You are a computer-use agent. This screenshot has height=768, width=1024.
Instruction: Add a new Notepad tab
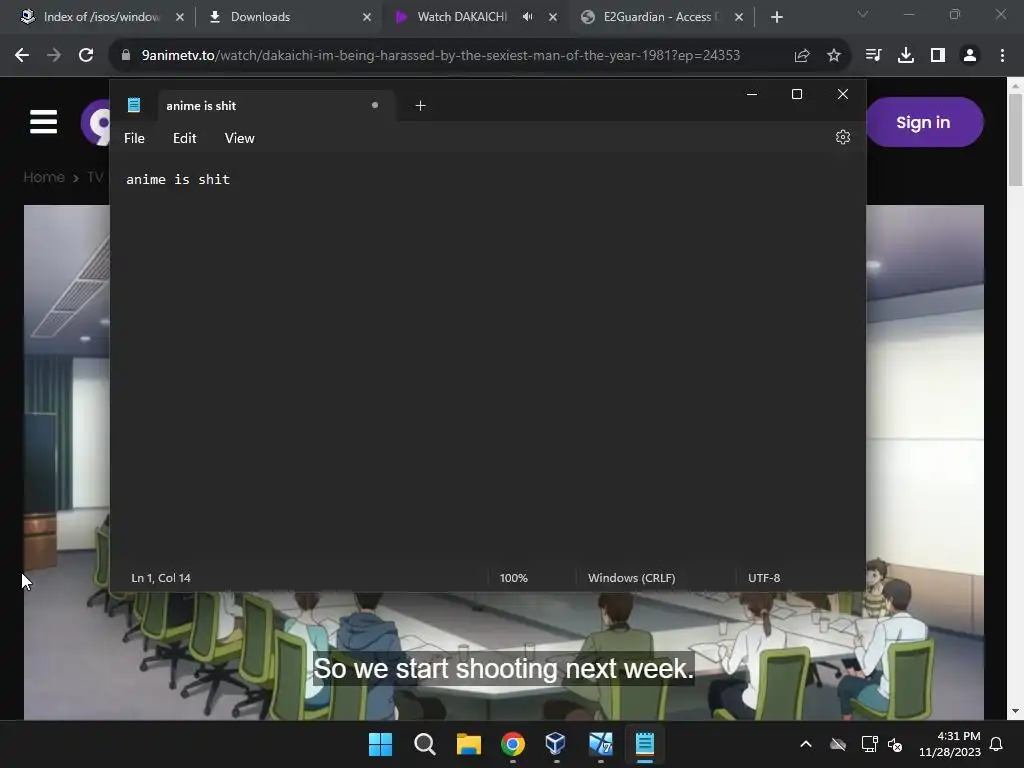[x=421, y=106]
